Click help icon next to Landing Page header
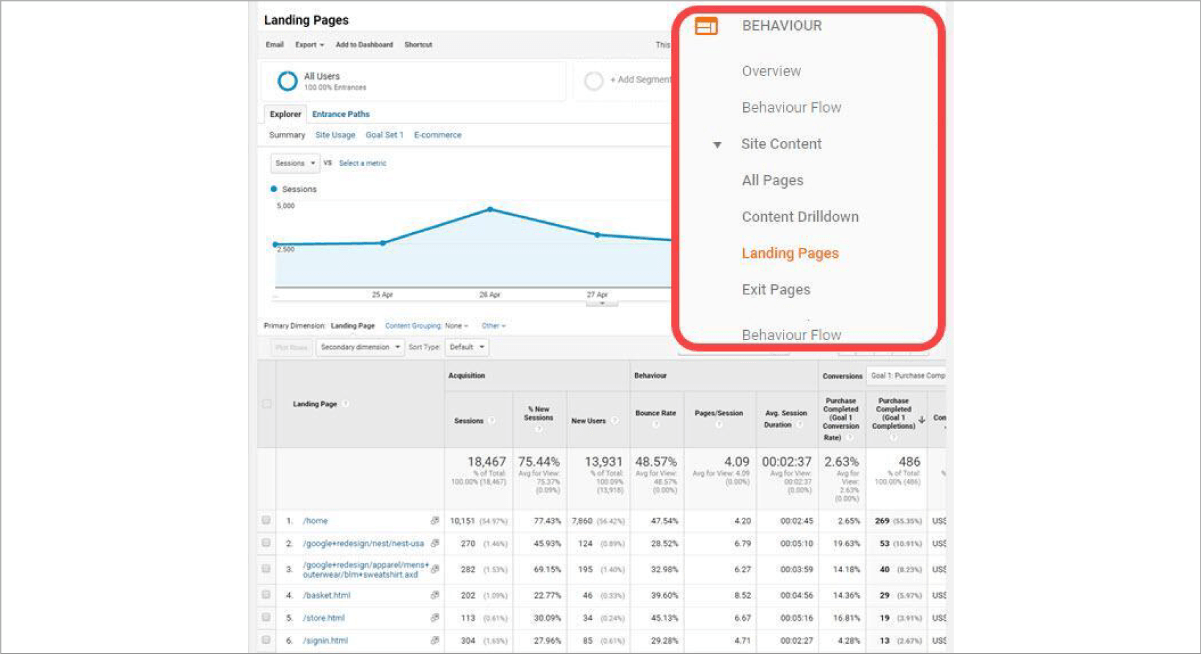Screen dimensions: 1201x654 [346, 404]
